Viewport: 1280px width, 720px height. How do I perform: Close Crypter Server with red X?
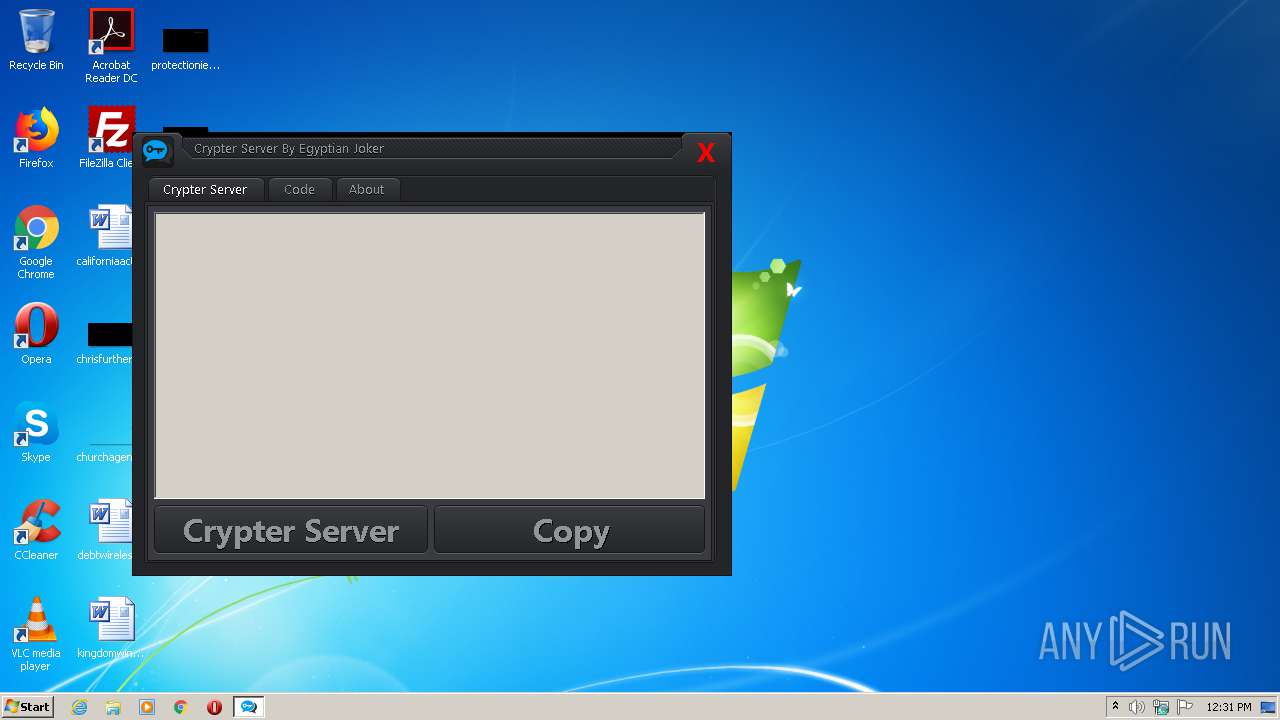click(x=706, y=153)
